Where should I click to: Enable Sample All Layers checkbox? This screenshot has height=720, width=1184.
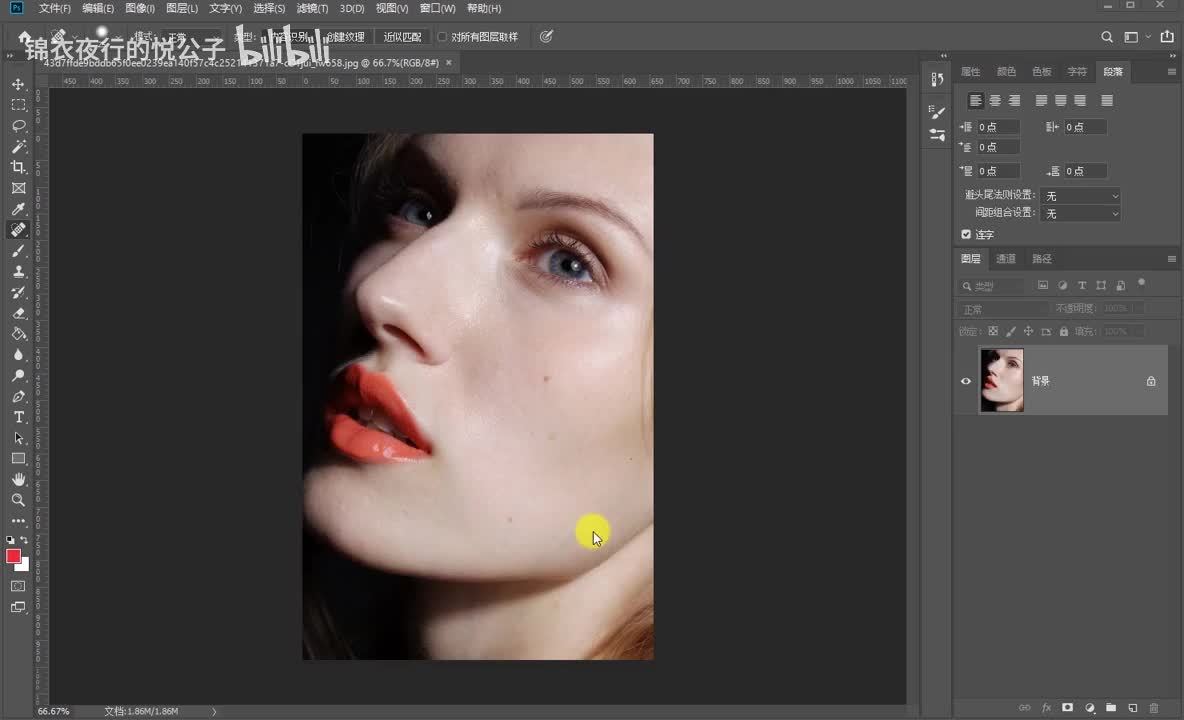point(442,37)
